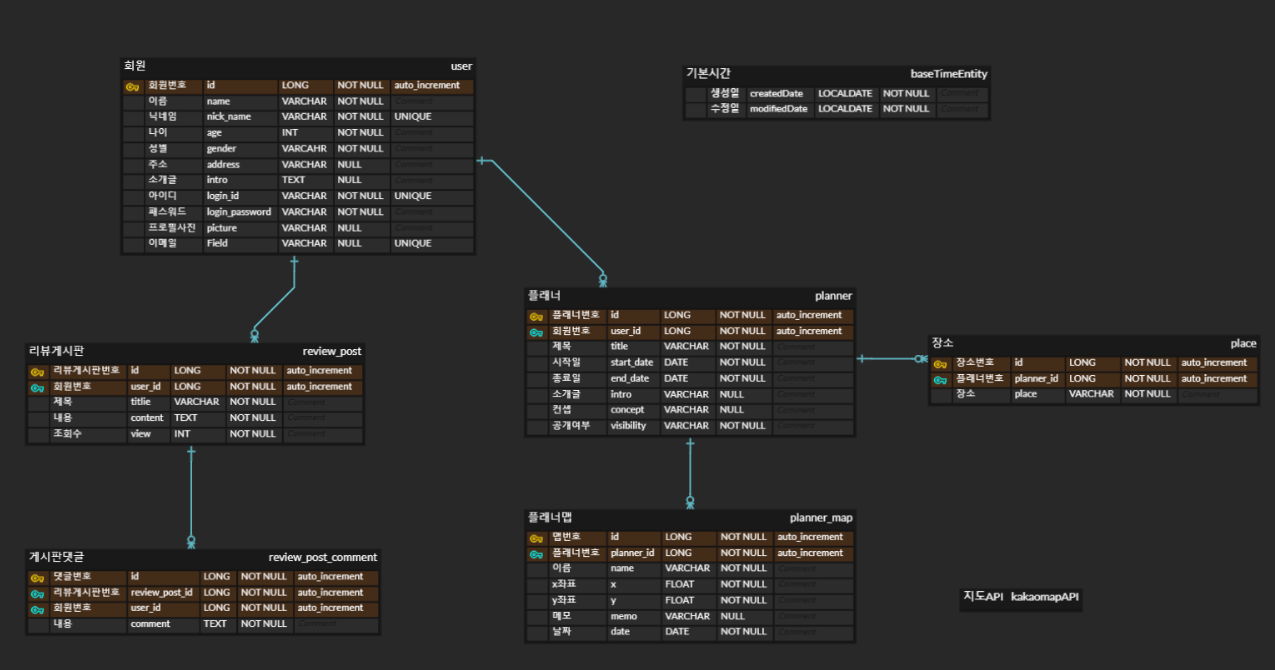1275x670 pixels.
Task: Click the primary key icon of 플래너번호 in planner table
Action: (537, 315)
